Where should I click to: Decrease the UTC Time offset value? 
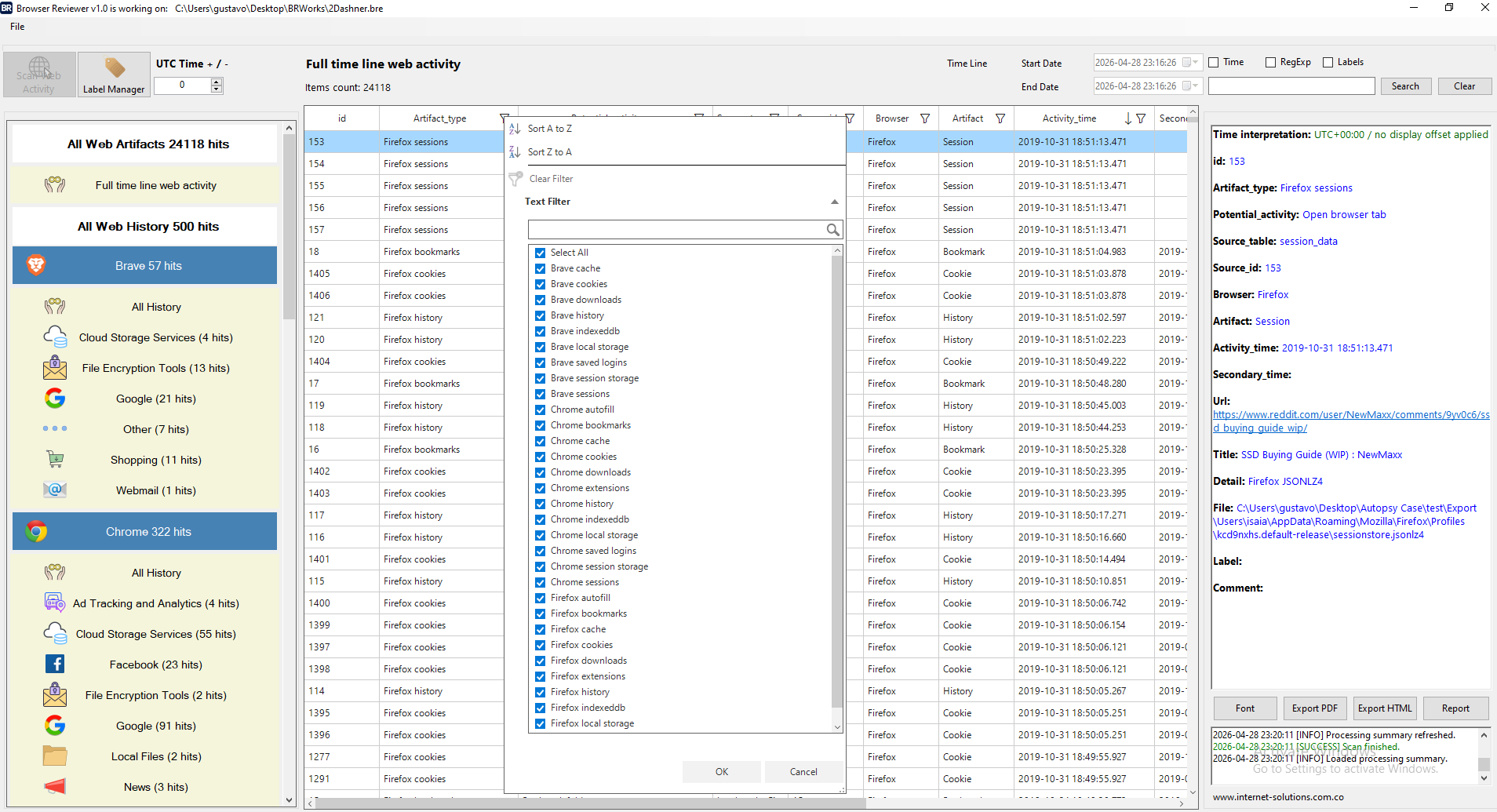tap(217, 89)
